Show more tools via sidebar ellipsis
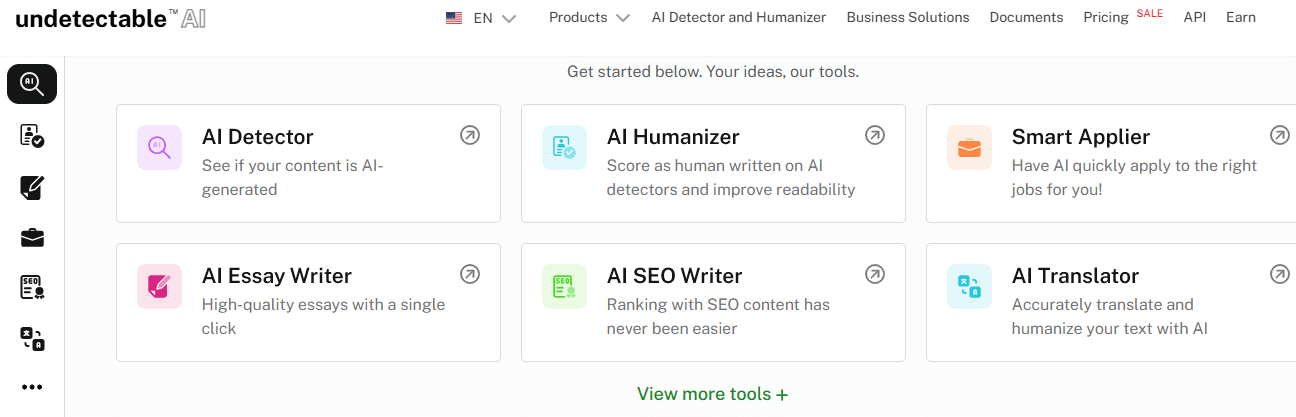 coord(32,387)
